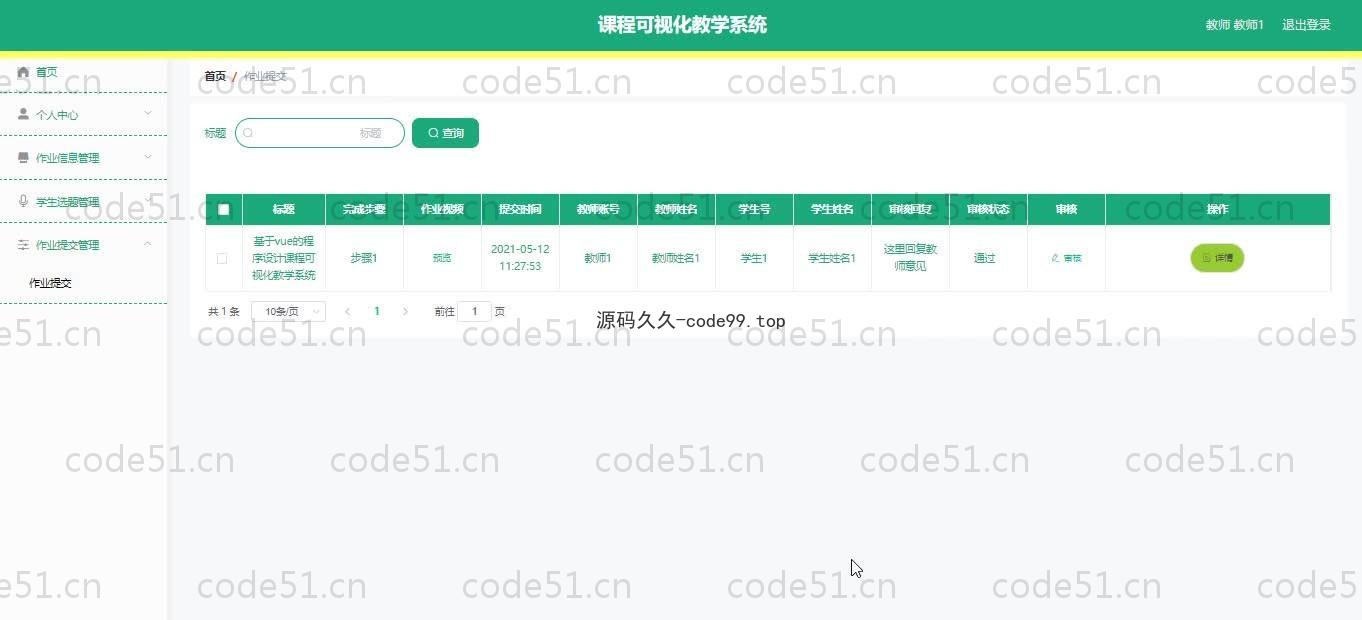The width and height of the screenshot is (1362, 620).
Task: Click the 学生1 cell
Action: 754,258
